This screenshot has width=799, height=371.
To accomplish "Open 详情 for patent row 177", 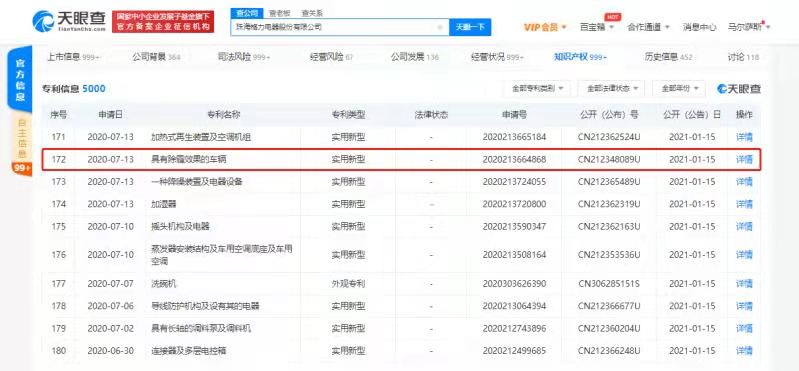I will coord(744,284).
